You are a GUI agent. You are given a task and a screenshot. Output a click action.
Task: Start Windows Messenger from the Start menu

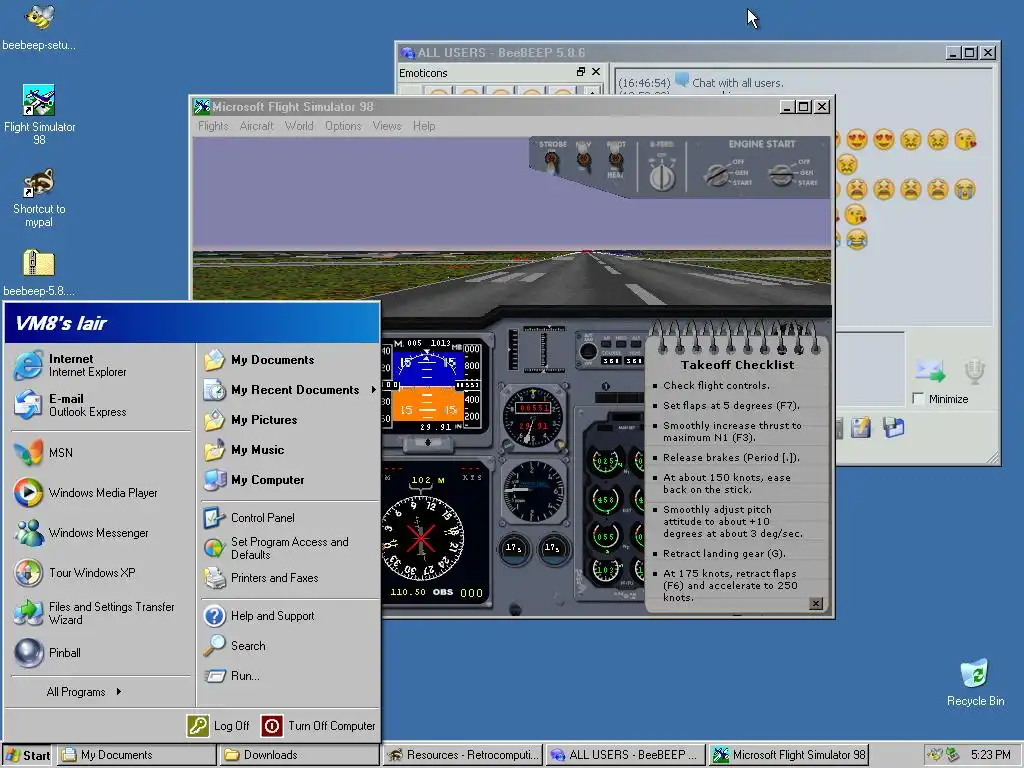(101, 533)
